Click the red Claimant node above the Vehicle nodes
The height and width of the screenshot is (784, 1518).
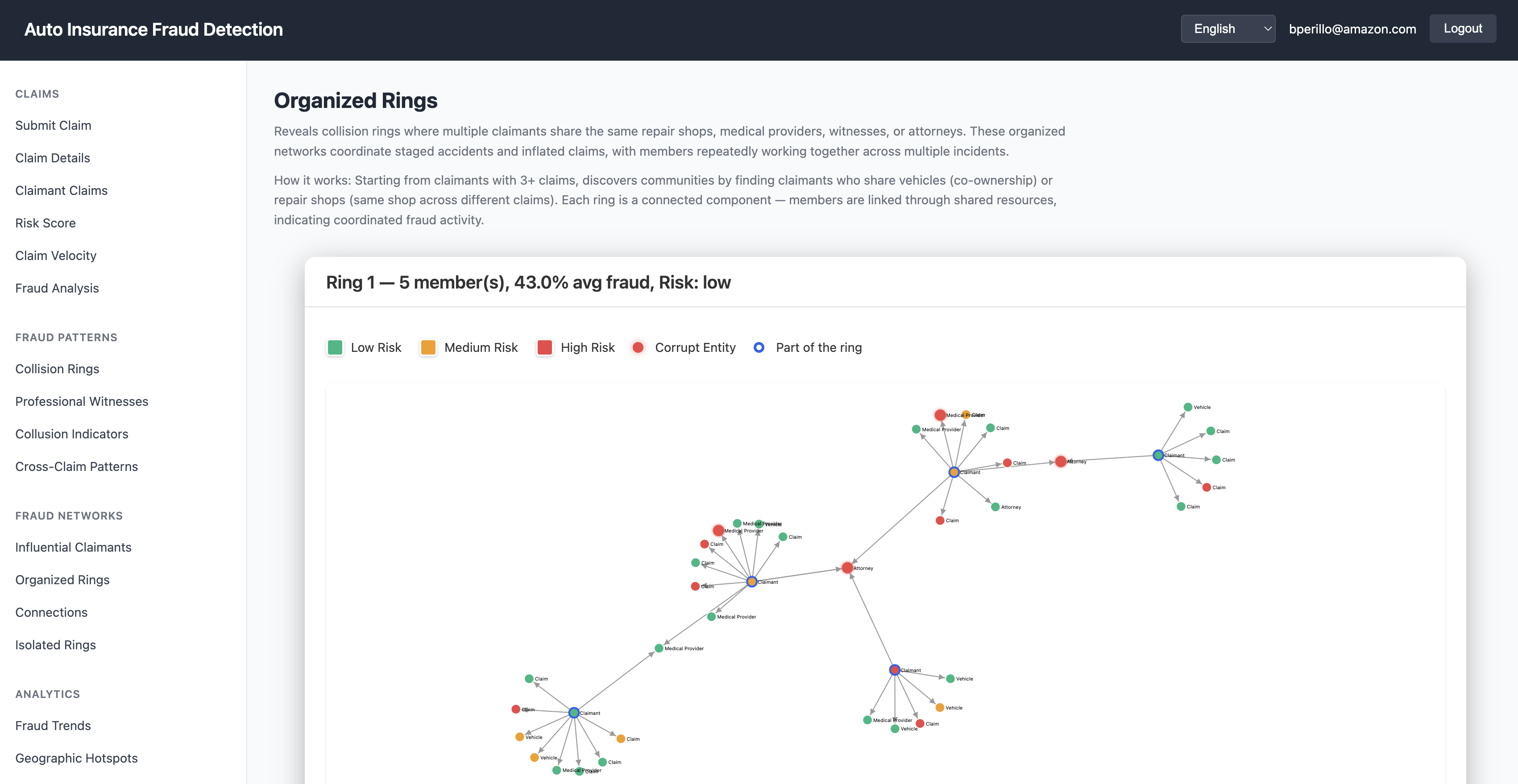pos(895,670)
